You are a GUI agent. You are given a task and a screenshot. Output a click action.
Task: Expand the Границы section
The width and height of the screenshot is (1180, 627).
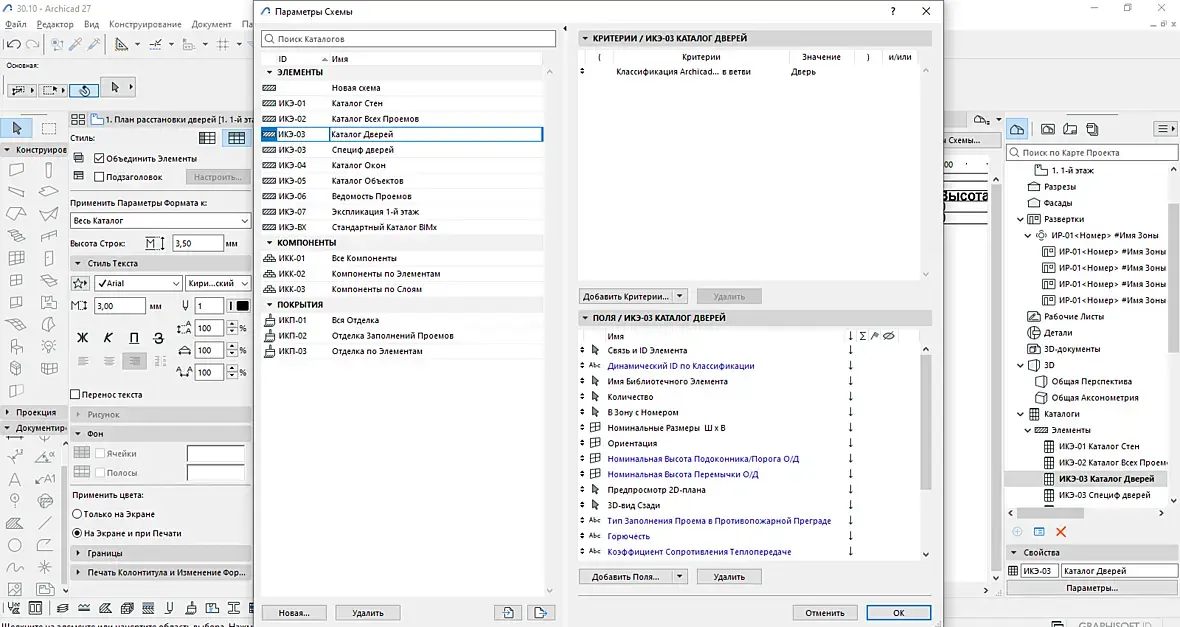click(x=78, y=553)
